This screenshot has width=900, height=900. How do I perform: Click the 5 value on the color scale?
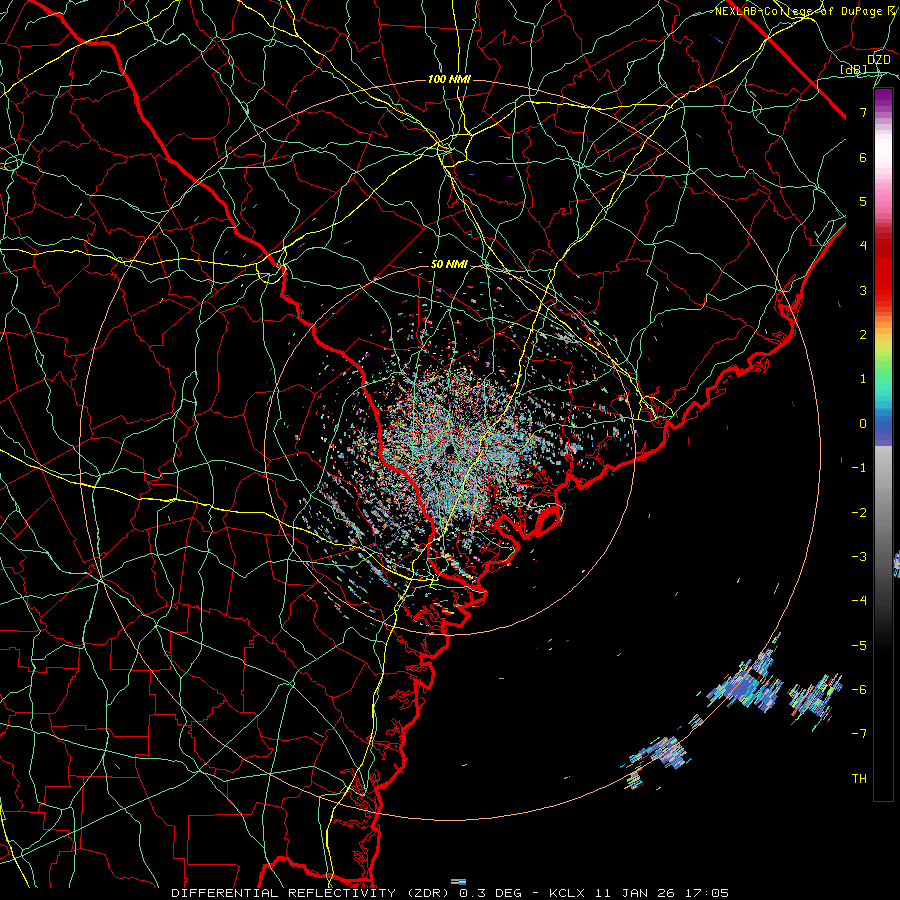(x=863, y=201)
